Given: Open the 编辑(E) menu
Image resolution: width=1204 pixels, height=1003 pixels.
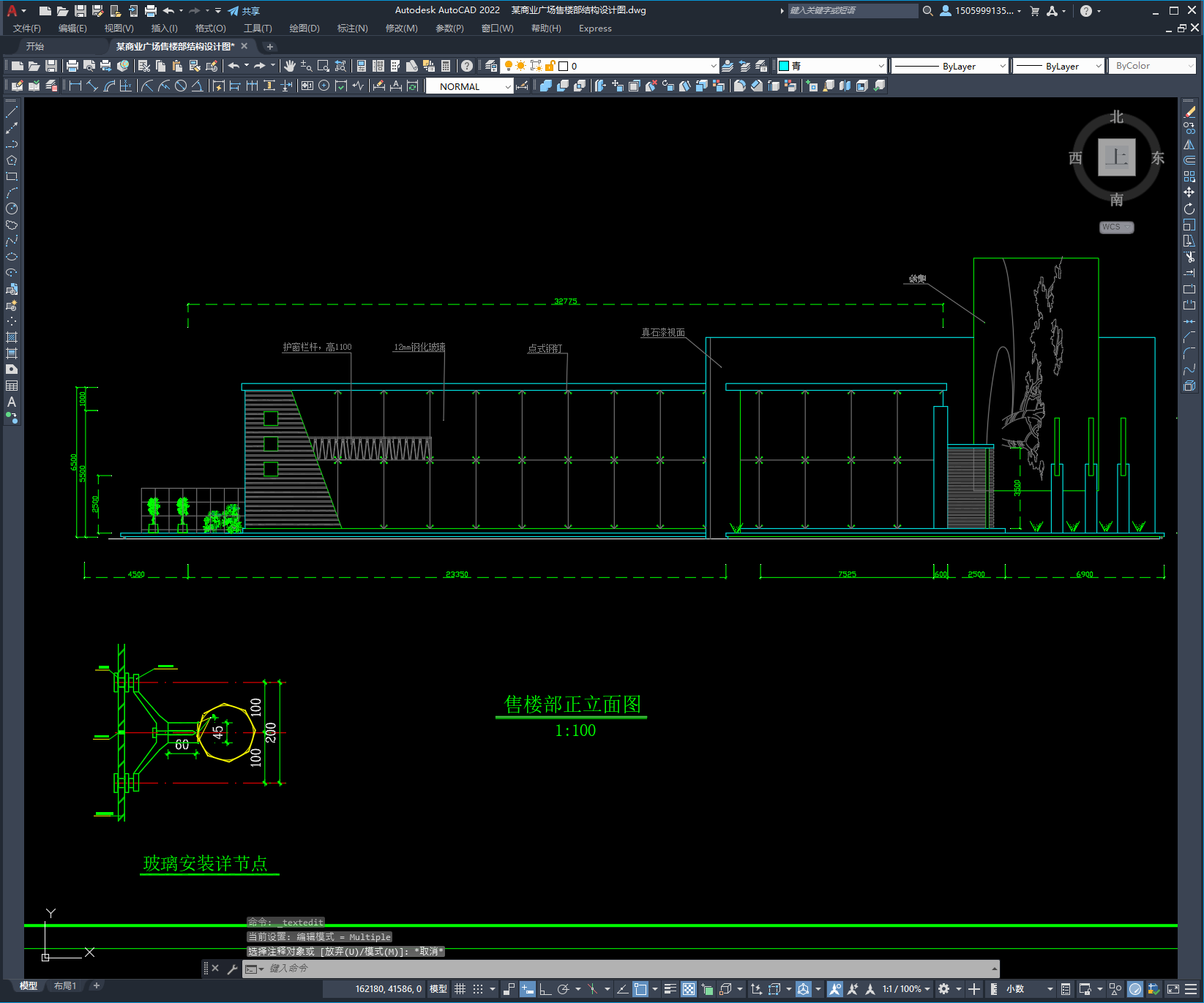Looking at the screenshot, I should (72, 29).
